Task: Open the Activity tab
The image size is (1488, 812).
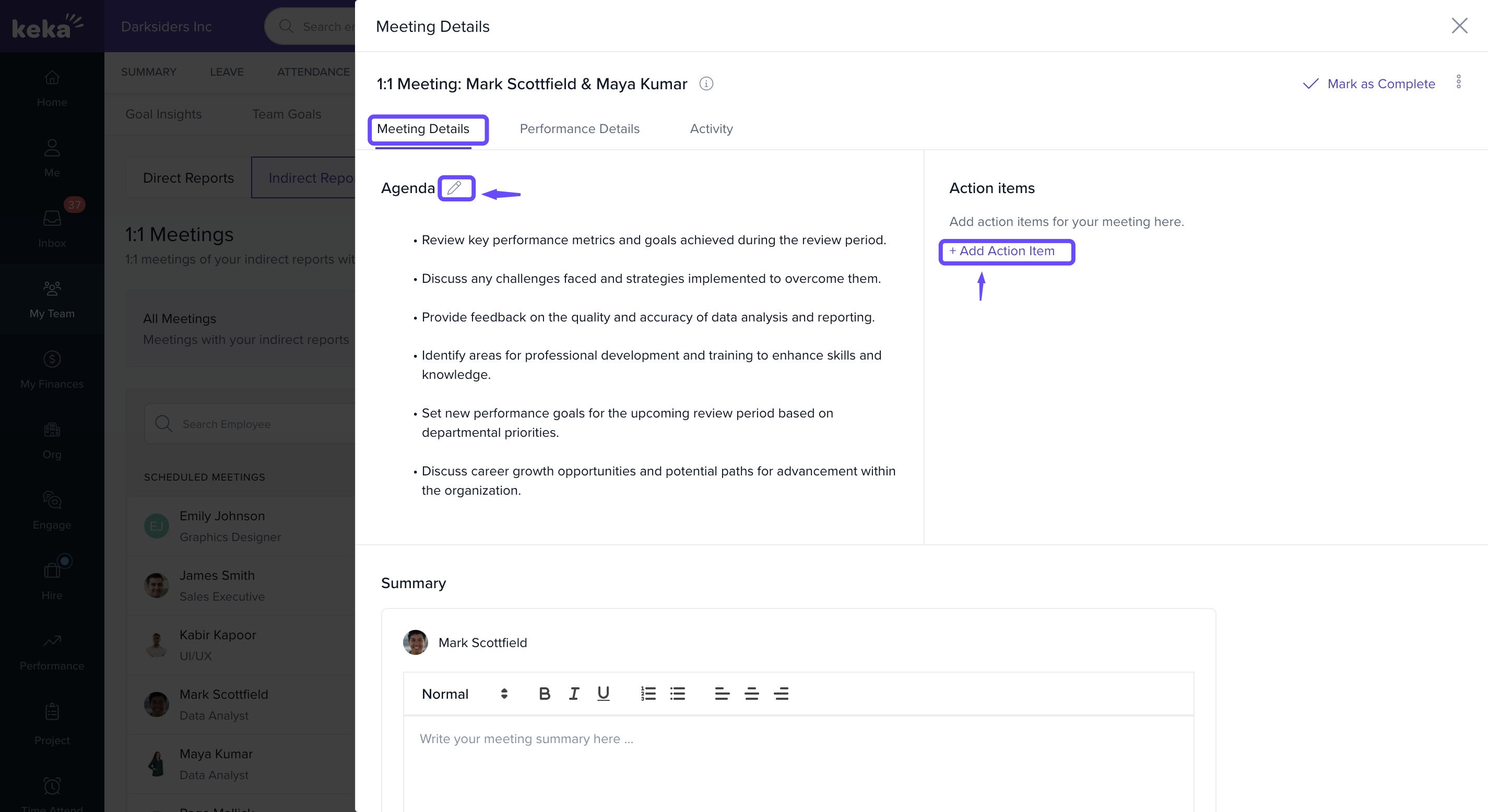Action: 711,129
